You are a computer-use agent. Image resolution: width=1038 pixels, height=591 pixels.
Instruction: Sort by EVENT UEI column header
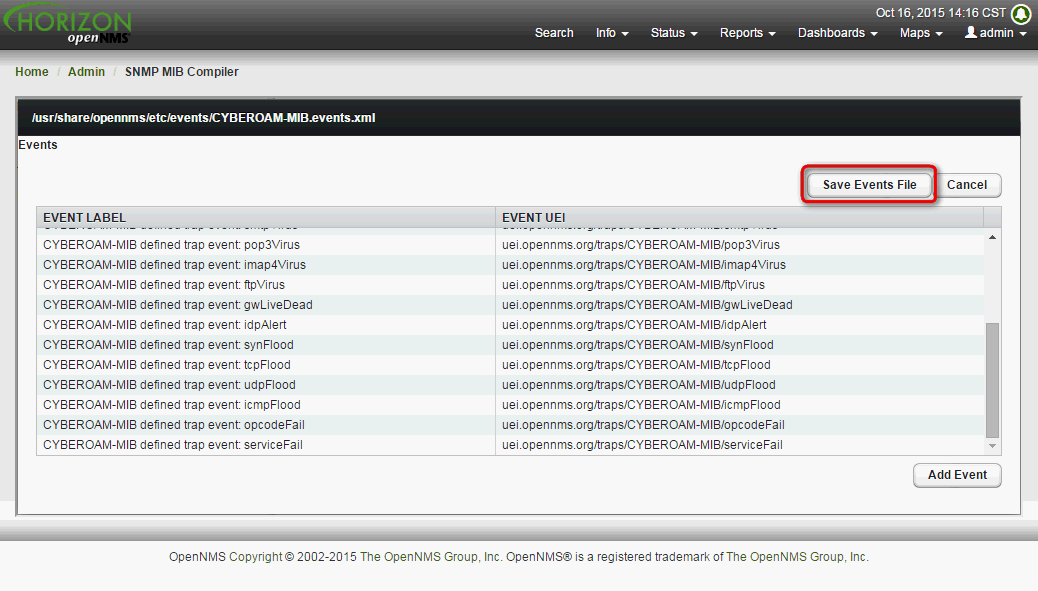tap(739, 217)
